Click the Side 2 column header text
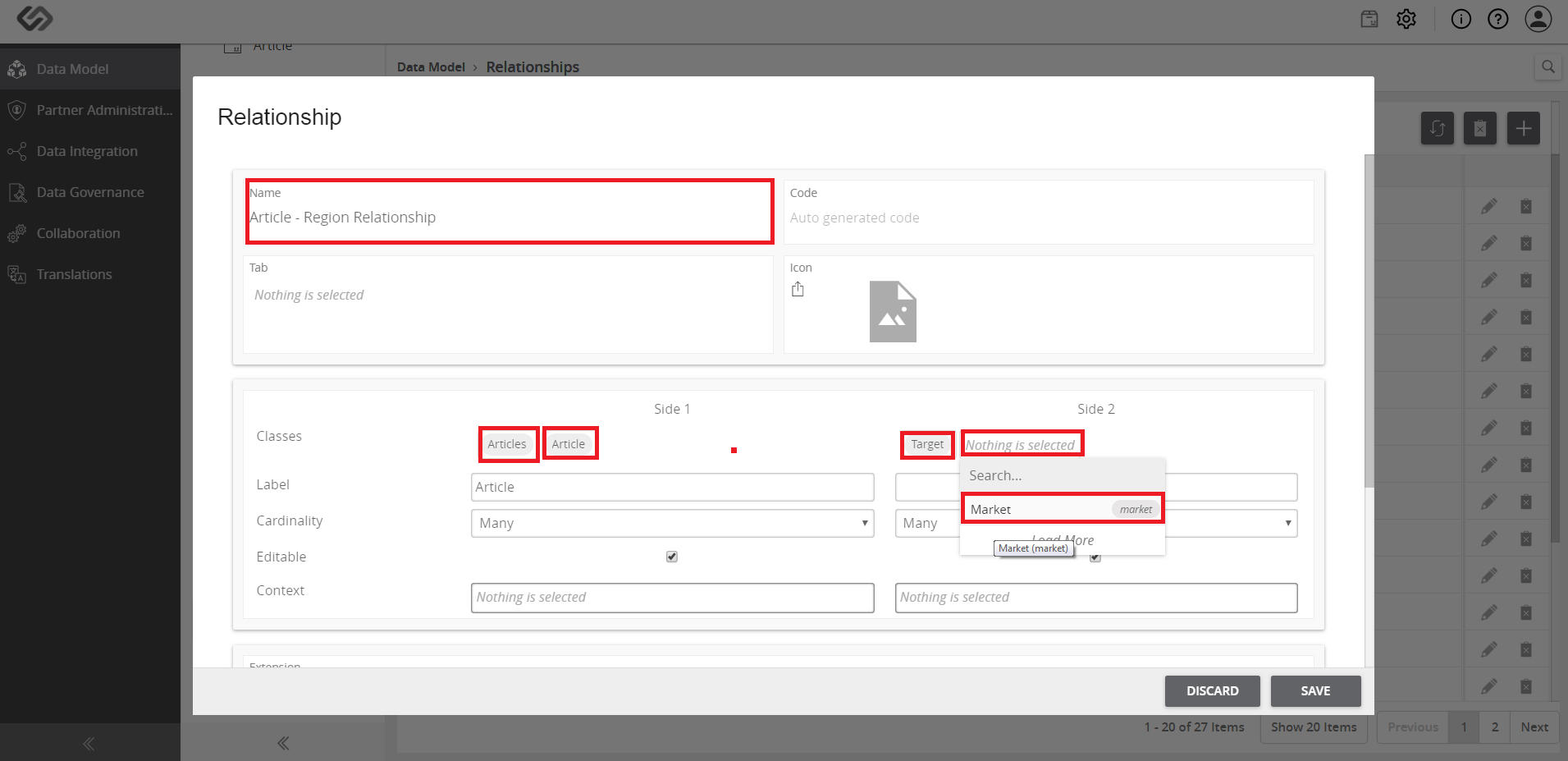1568x761 pixels. tap(1096, 409)
